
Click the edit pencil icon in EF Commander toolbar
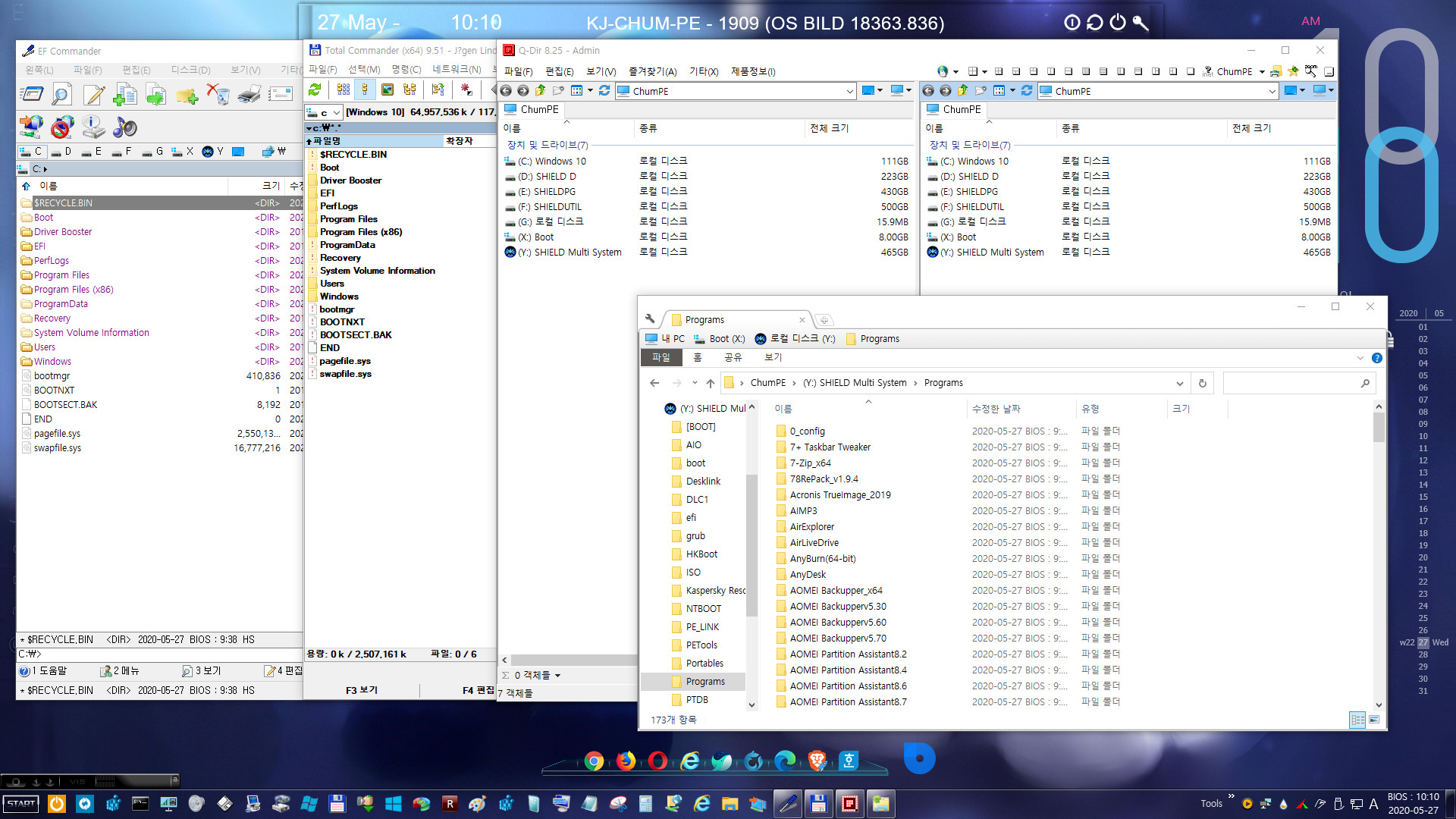point(94,95)
